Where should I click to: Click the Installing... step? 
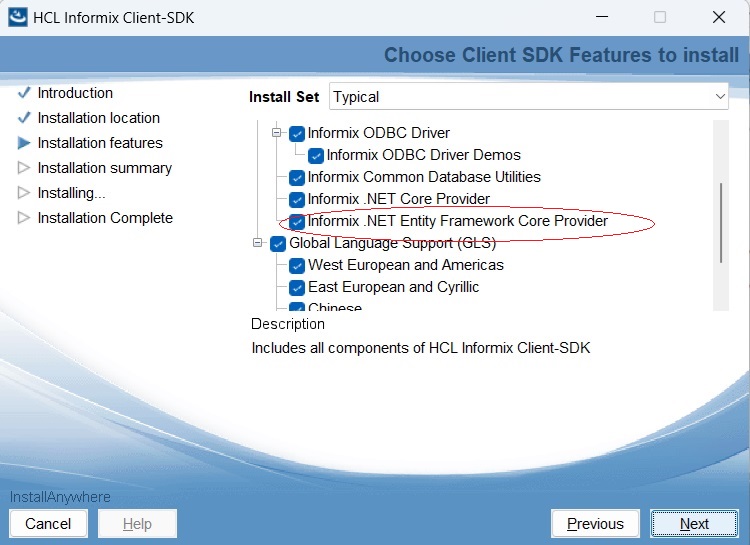tap(71, 193)
